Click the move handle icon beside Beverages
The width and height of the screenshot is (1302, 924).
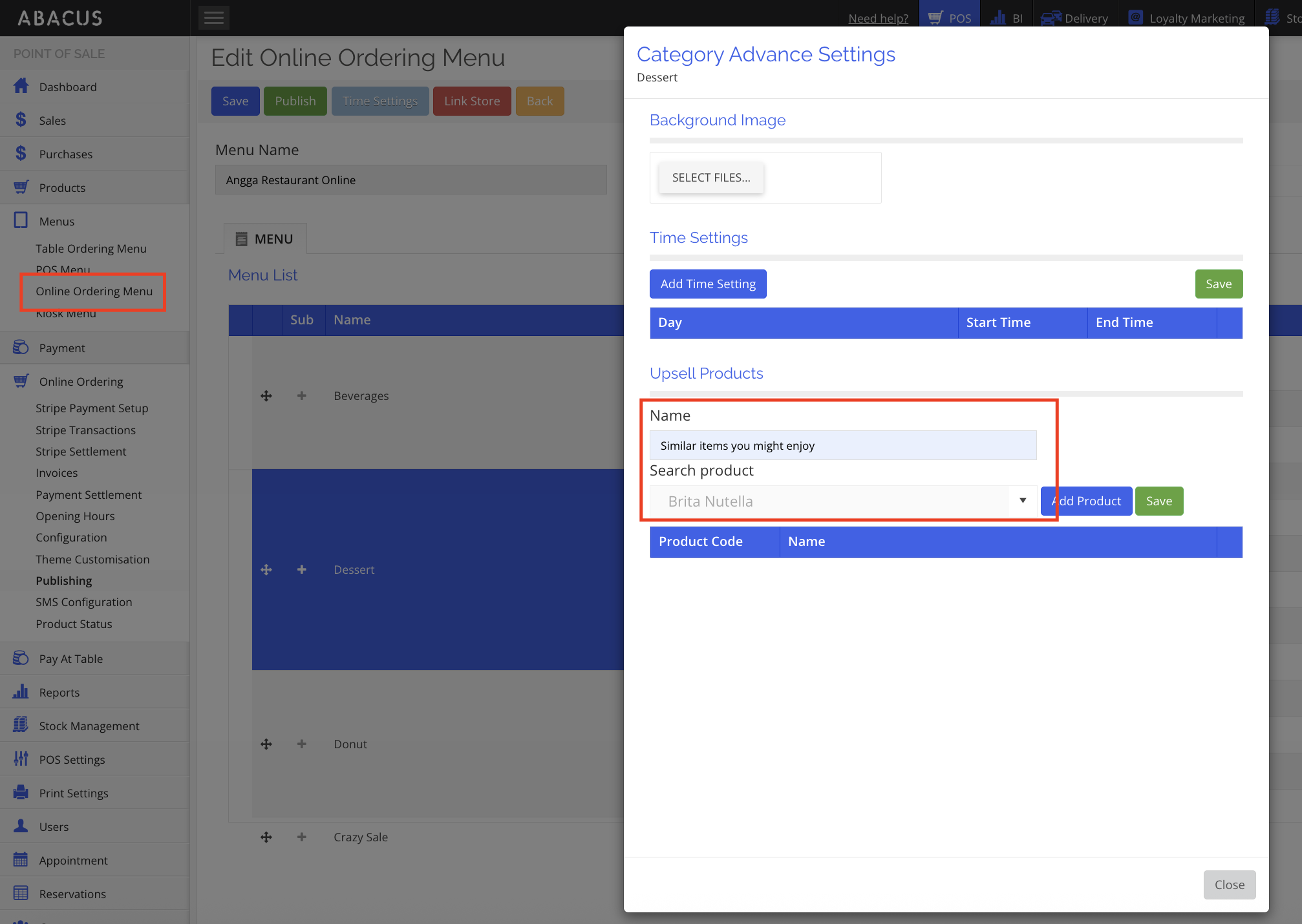pos(266,395)
